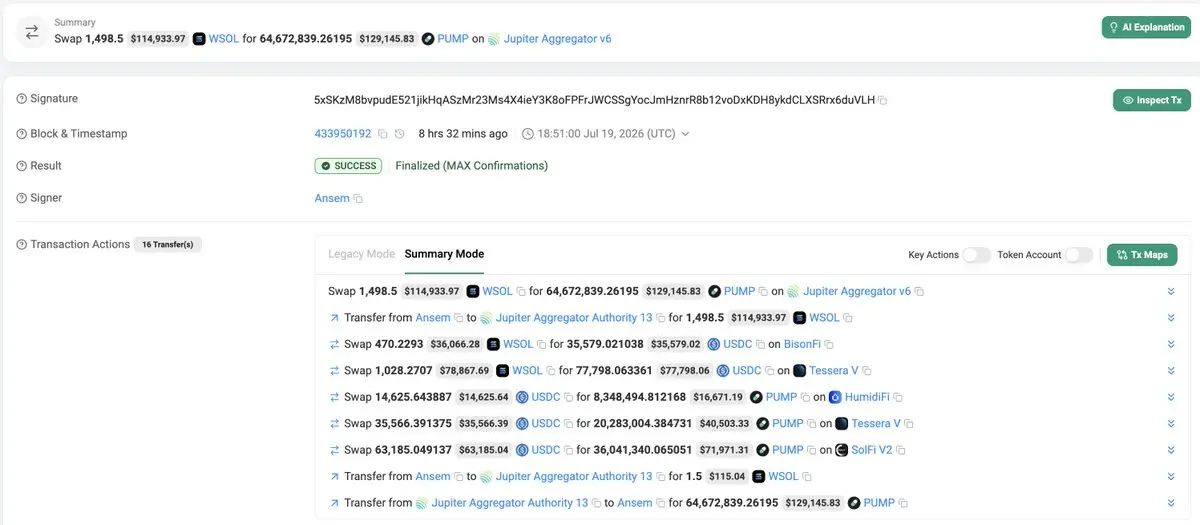Open Jupiter Aggregator v6 link in top Summary

(x=558, y=39)
